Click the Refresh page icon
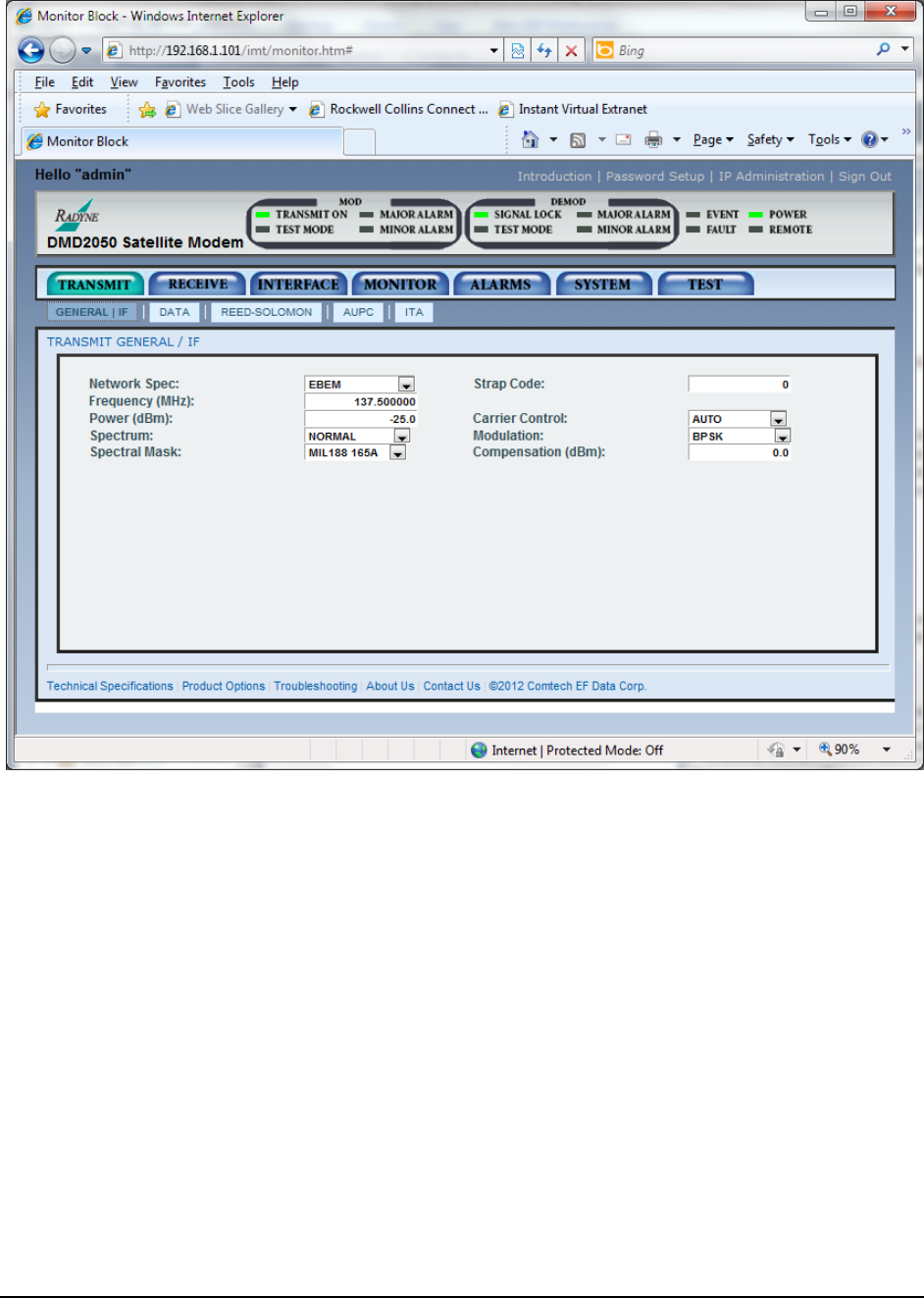The image size is (924, 1298). pyautogui.click(x=544, y=50)
